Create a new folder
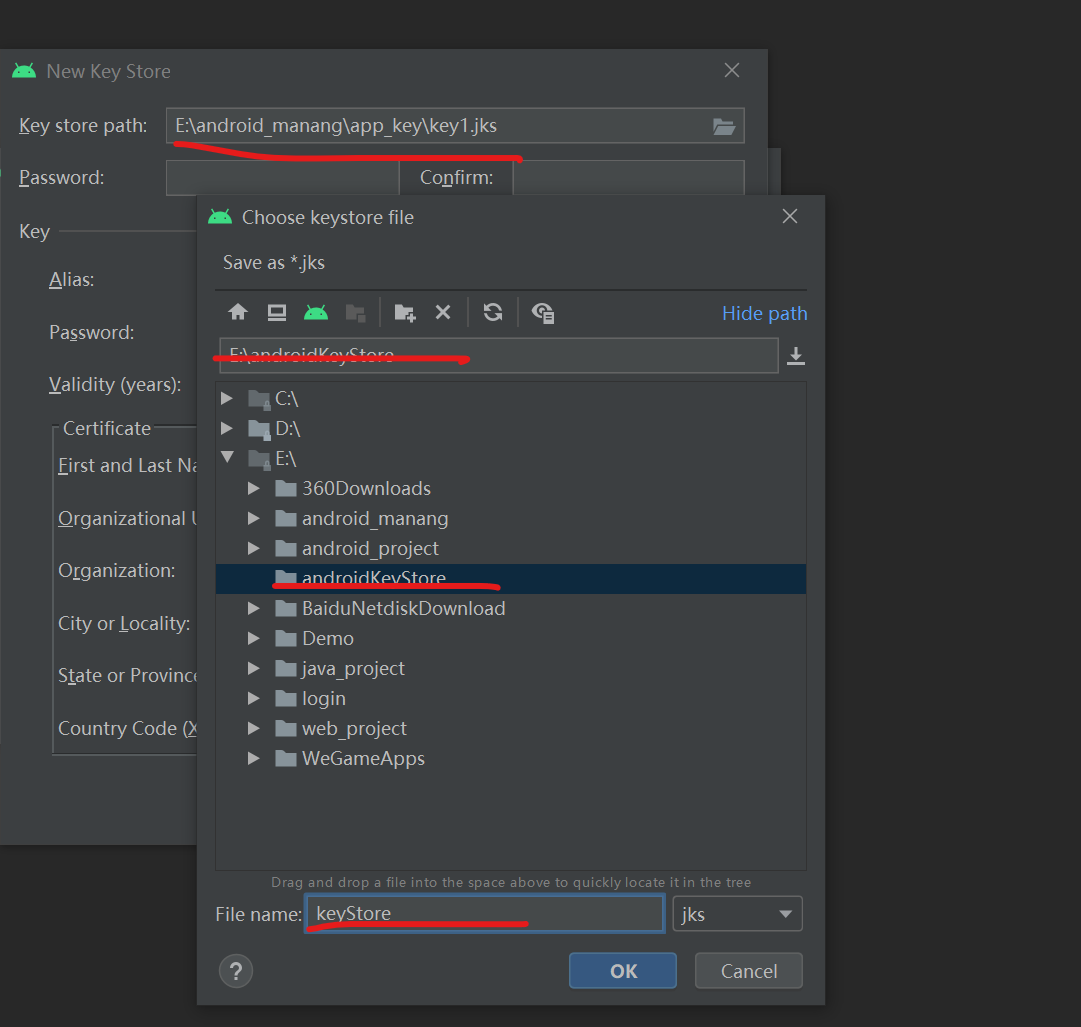The width and height of the screenshot is (1081, 1027). click(x=404, y=312)
